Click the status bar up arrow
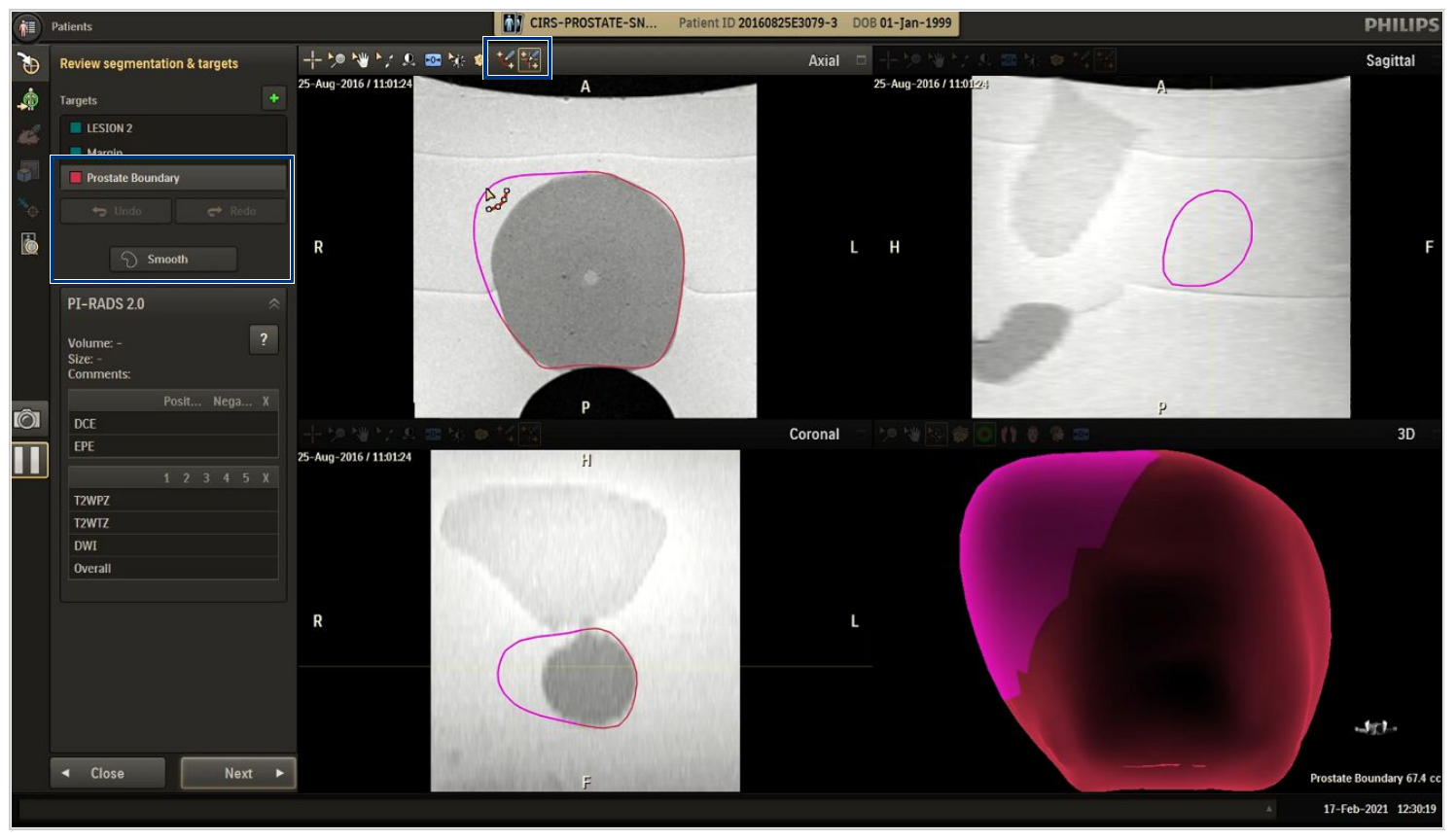 tap(1268, 809)
